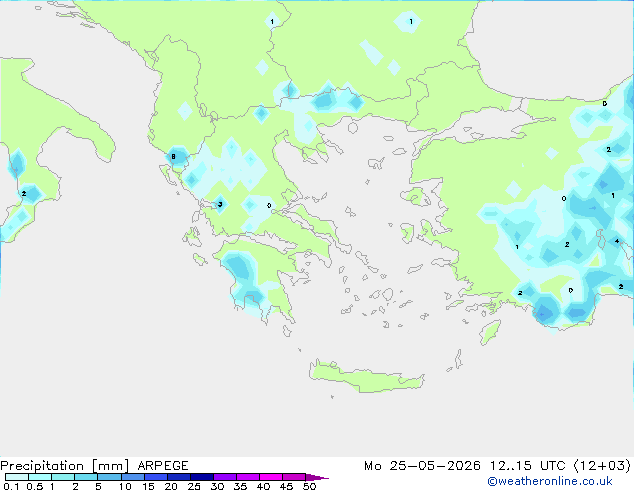Click the date 'Mo 25-05-2026' text
Viewport: 634px width, 490px height.
click(422, 466)
